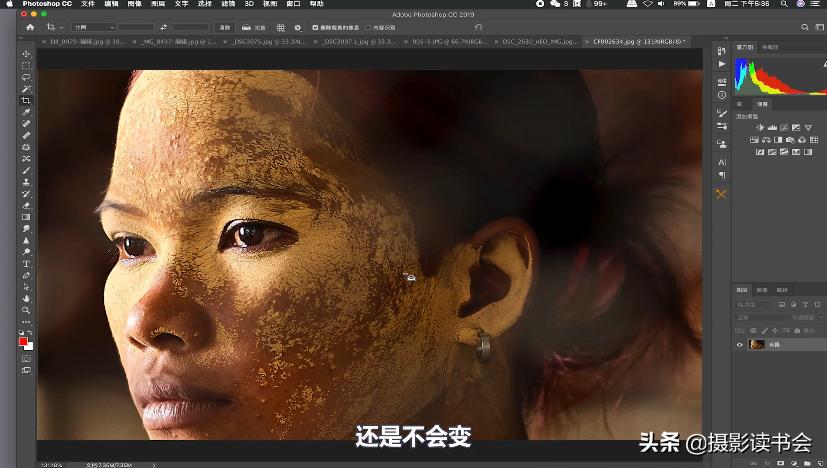This screenshot has width=827, height=468.
Task: Select the Eraser tool
Action: point(26,205)
